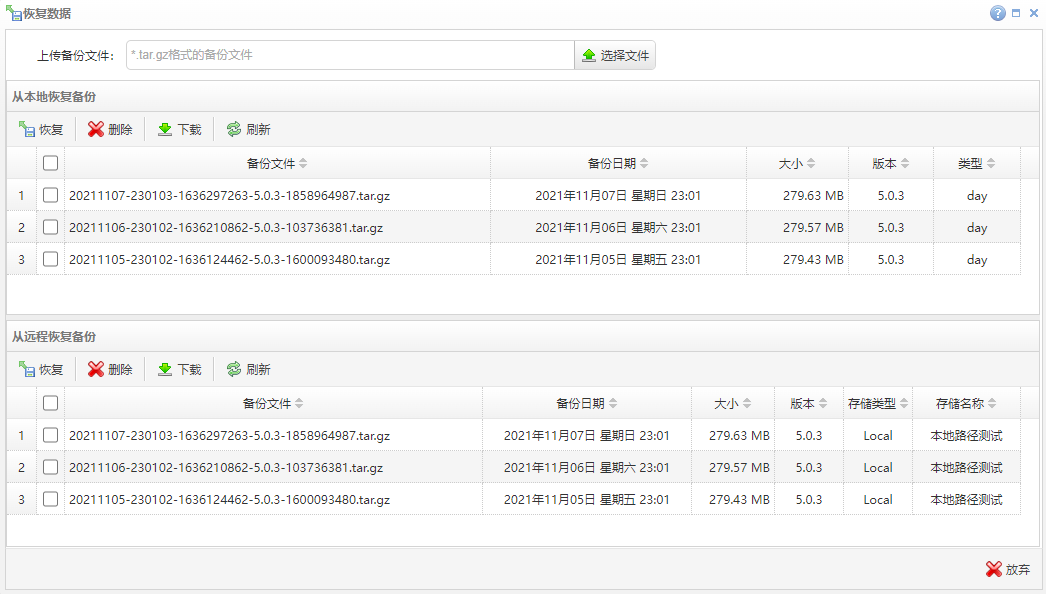This screenshot has width=1046, height=594.
Task: Click Download icon in local backup toolbar
Action: click(x=165, y=129)
